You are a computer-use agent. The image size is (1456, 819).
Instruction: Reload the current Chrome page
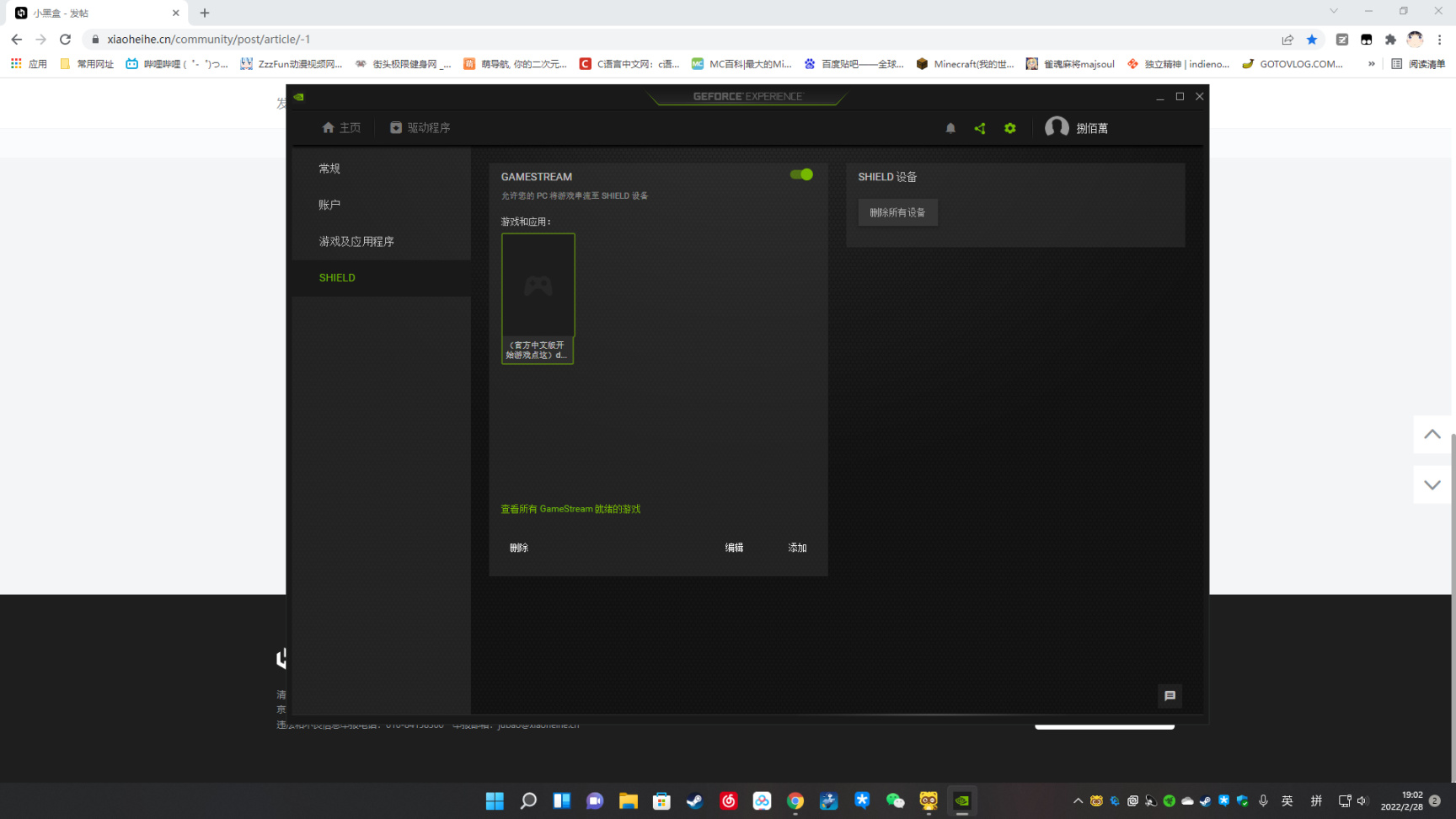point(65,40)
